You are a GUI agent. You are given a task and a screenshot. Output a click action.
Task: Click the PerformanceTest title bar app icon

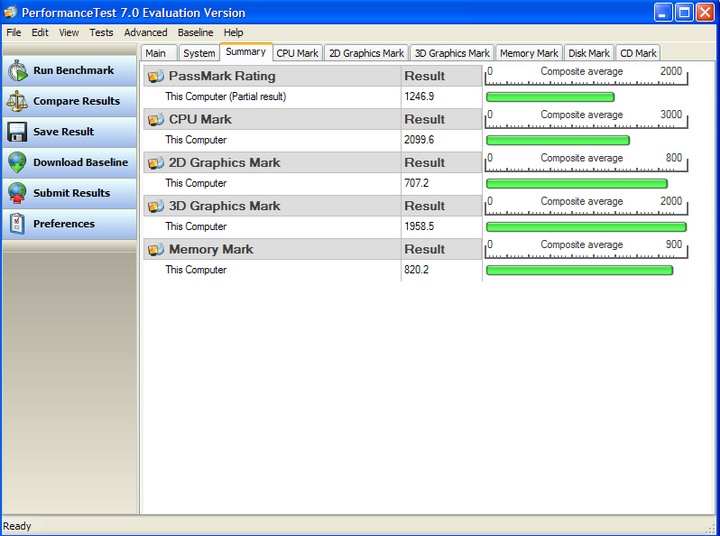click(x=10, y=12)
